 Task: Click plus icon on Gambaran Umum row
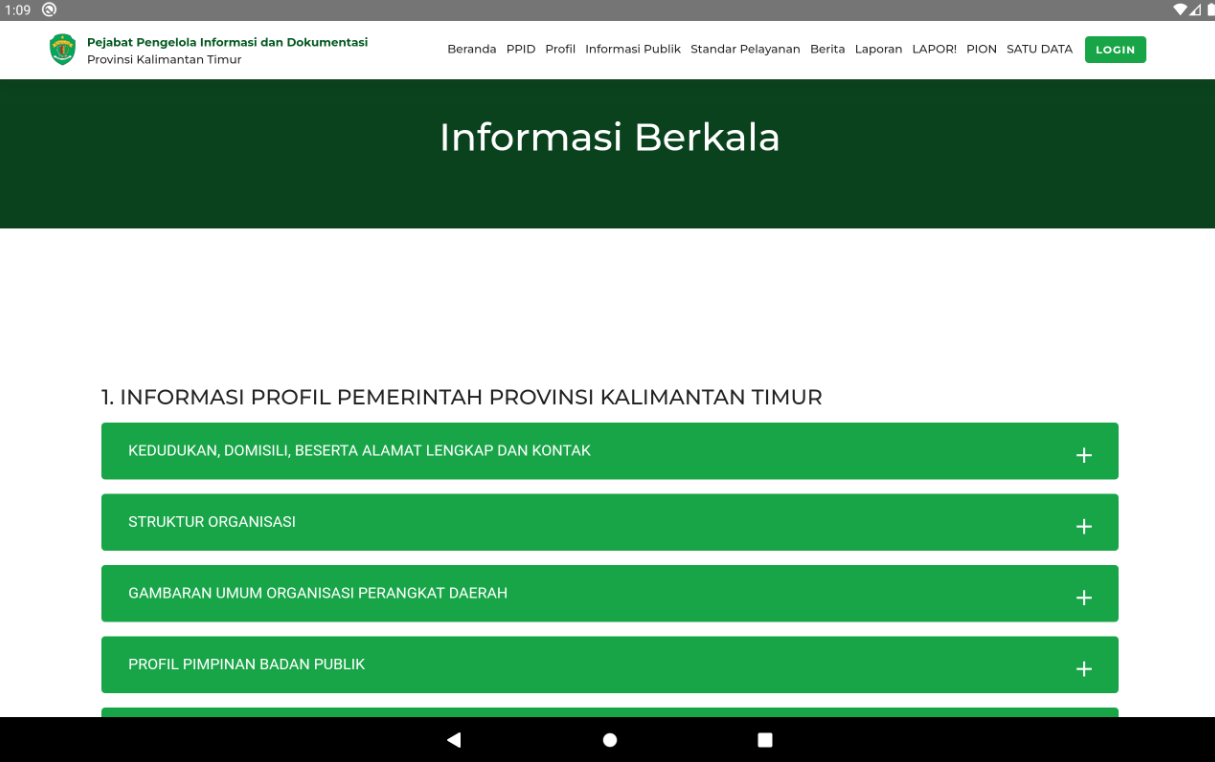pyautogui.click(x=1083, y=598)
